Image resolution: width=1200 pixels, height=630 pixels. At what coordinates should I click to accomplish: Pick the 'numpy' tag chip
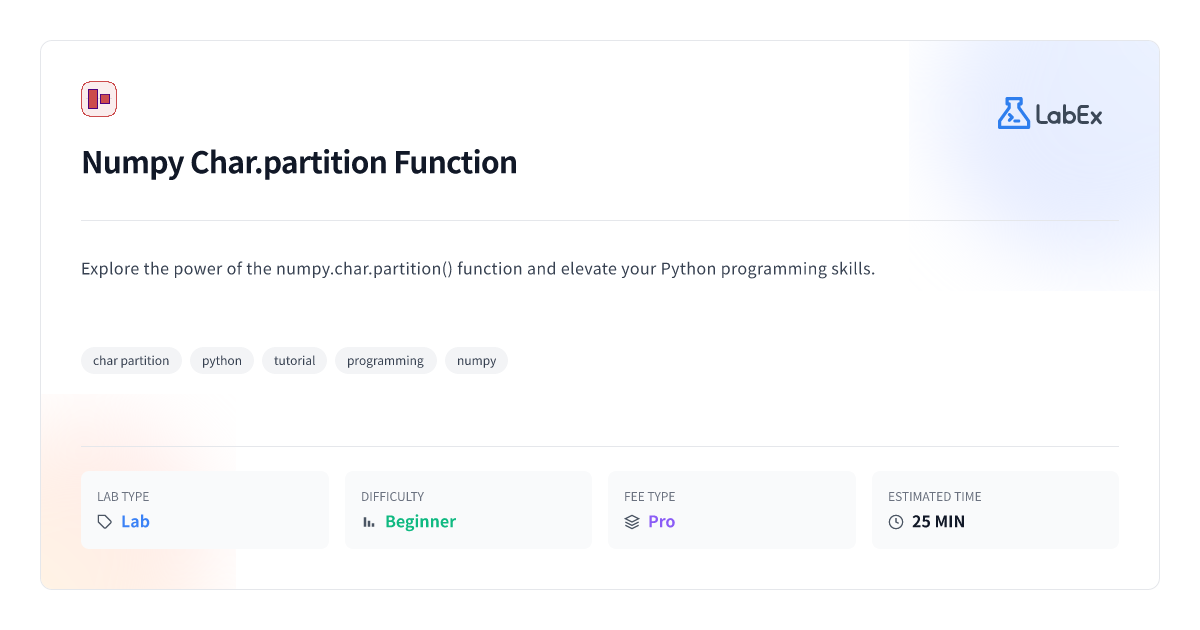pyautogui.click(x=476, y=361)
